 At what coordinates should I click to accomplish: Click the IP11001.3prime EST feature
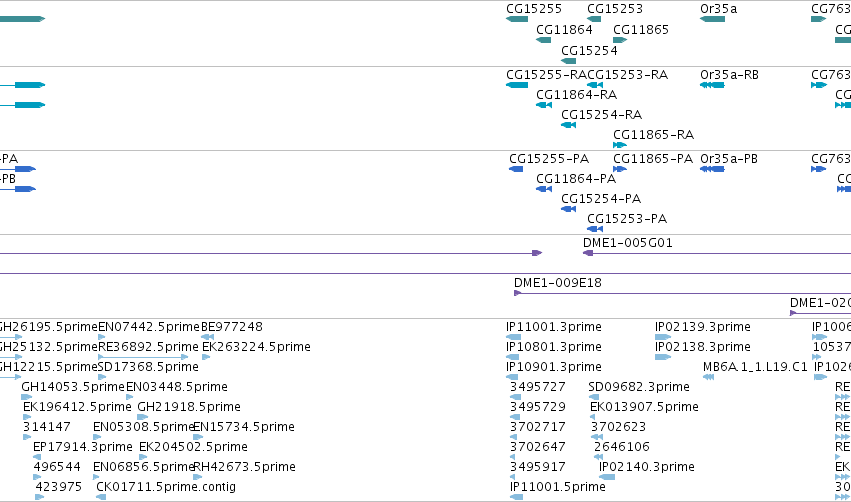click(513, 337)
